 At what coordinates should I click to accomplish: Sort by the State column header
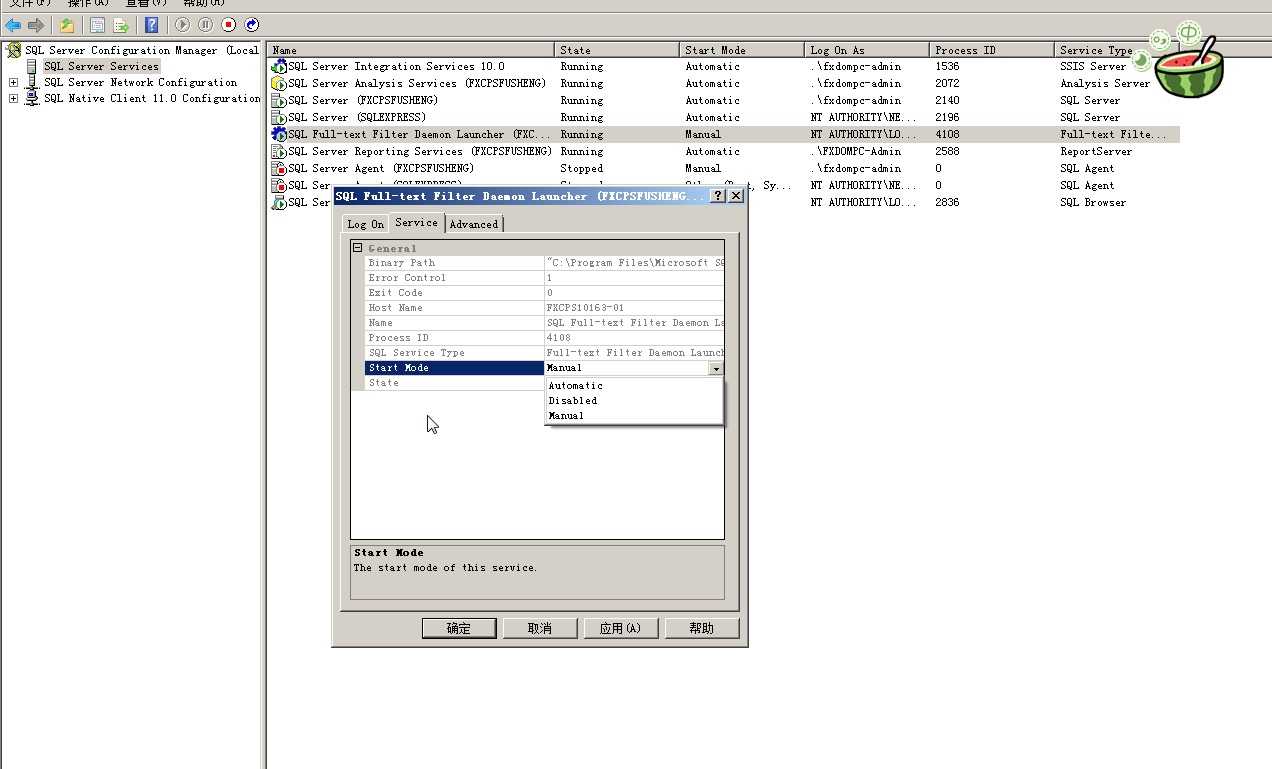(x=617, y=50)
